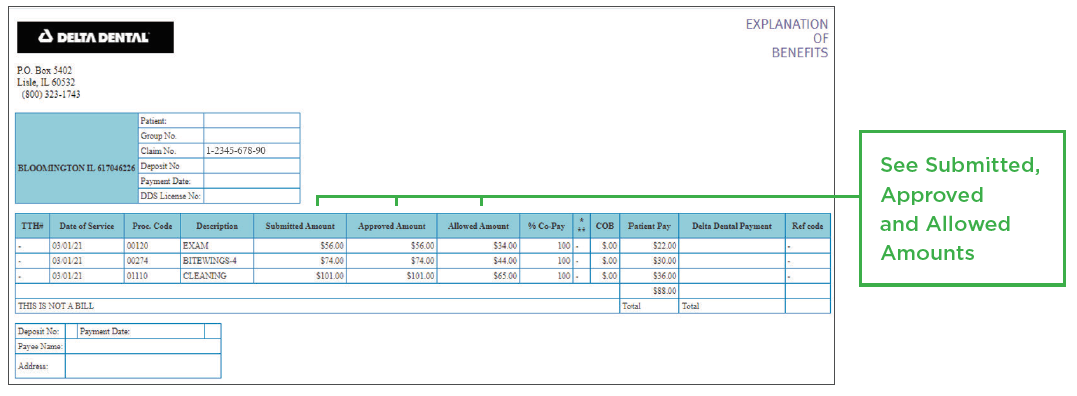Screen dimensions: 1077x396
Task: Click the Delta Dental logo
Action: pyautogui.click(x=95, y=37)
